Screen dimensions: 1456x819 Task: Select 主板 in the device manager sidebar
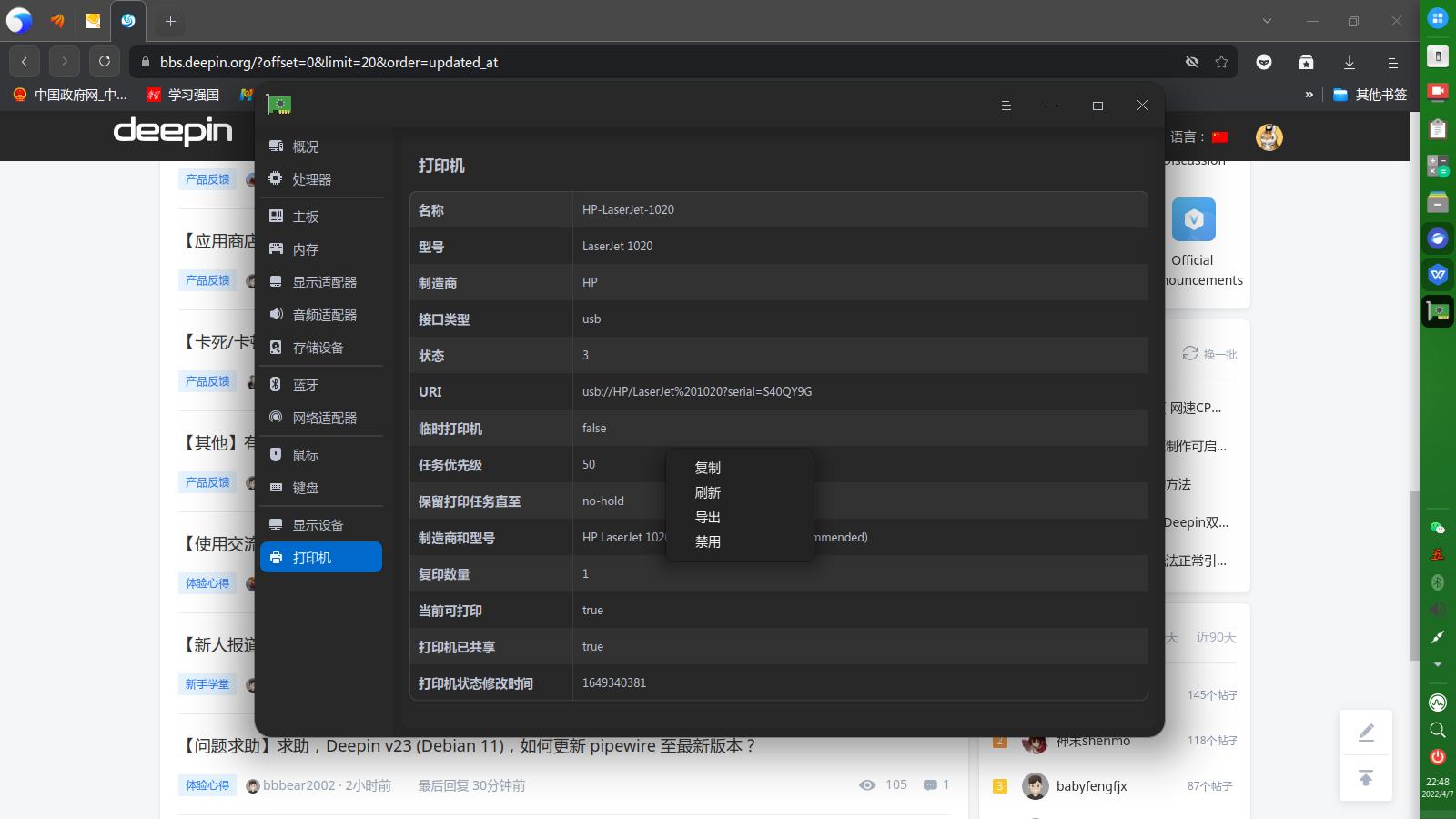321,217
